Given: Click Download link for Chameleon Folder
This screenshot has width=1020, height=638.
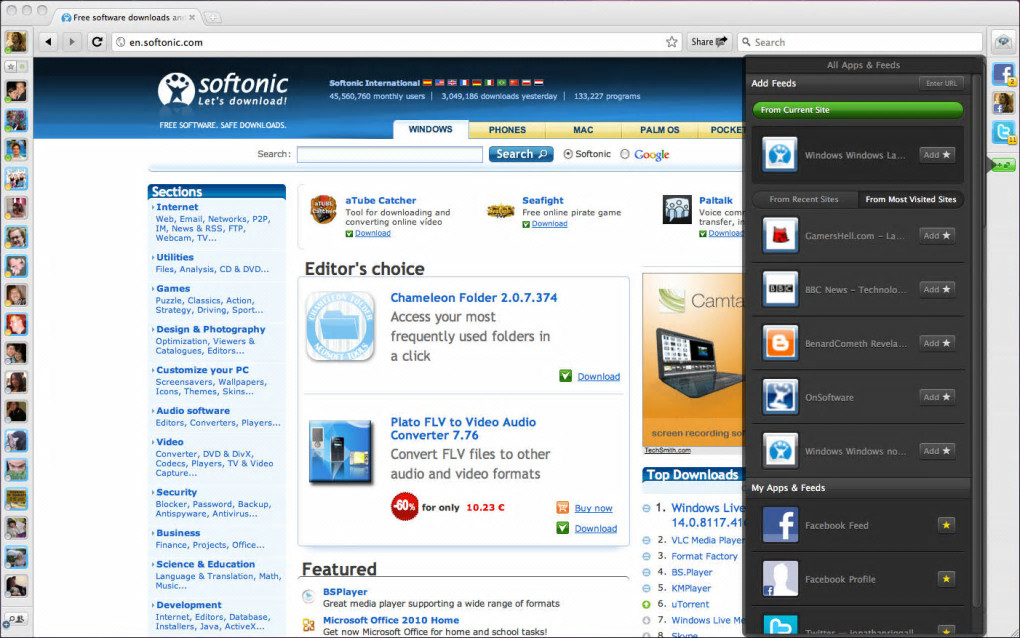Looking at the screenshot, I should 598,377.
